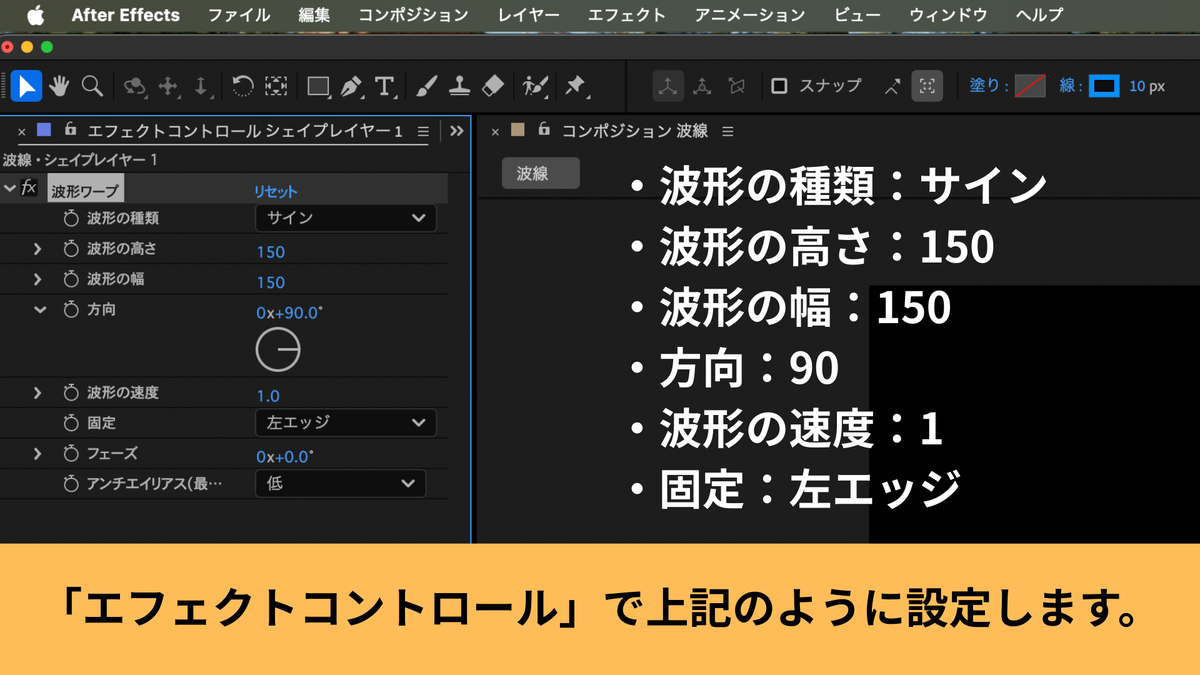Collapse the 波形ワープ effect group
1200x675 pixels.
click(x=10, y=188)
